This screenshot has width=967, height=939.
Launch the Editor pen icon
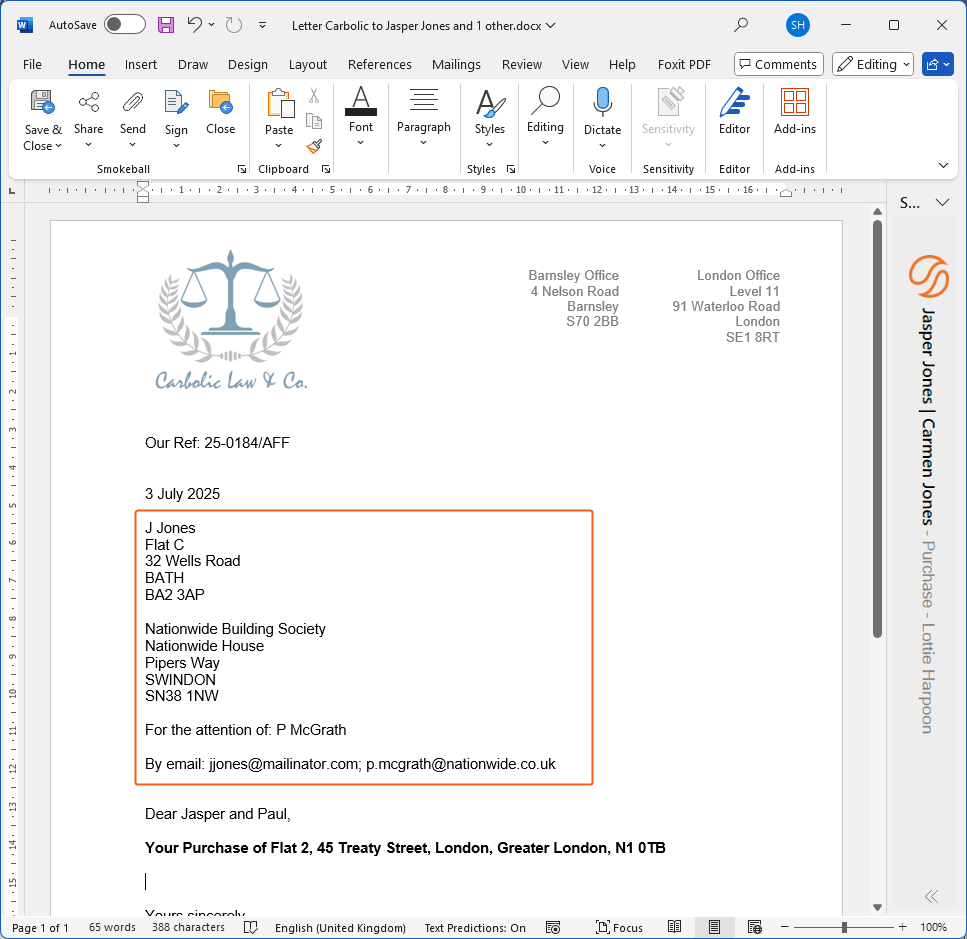[735, 102]
